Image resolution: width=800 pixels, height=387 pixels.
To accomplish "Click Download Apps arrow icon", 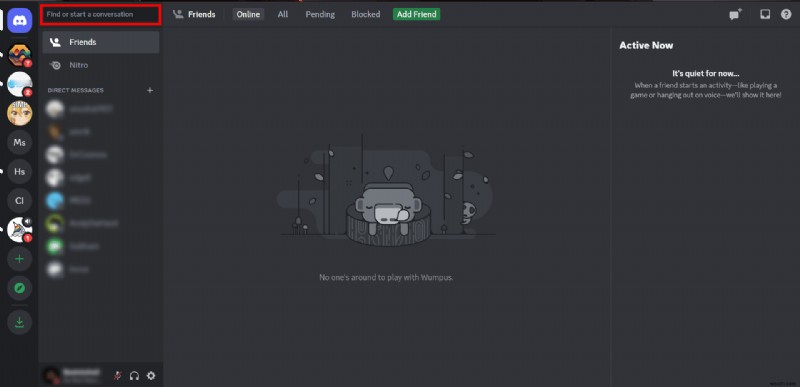I will (19, 322).
